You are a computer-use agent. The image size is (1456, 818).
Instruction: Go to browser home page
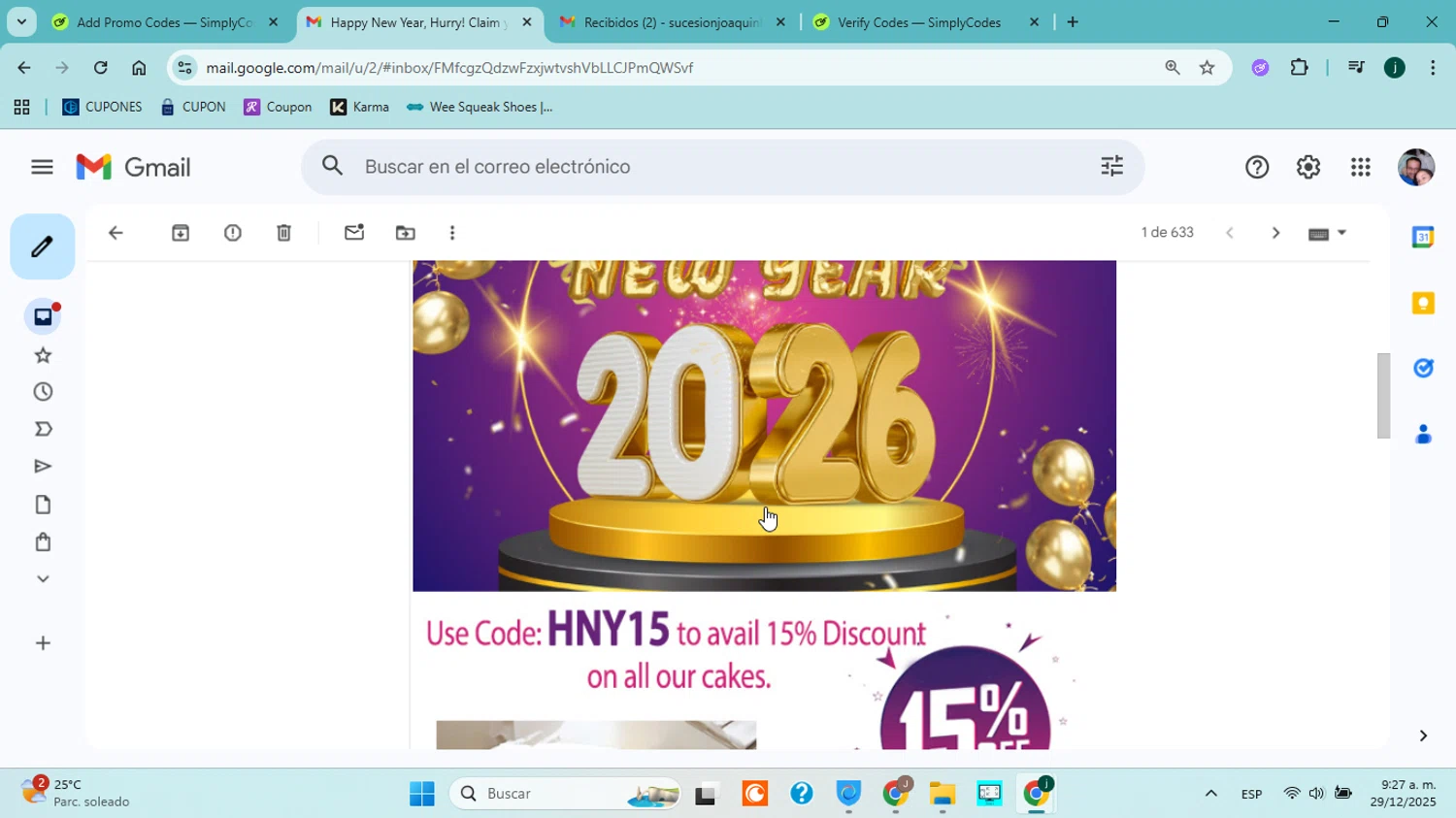[x=139, y=68]
